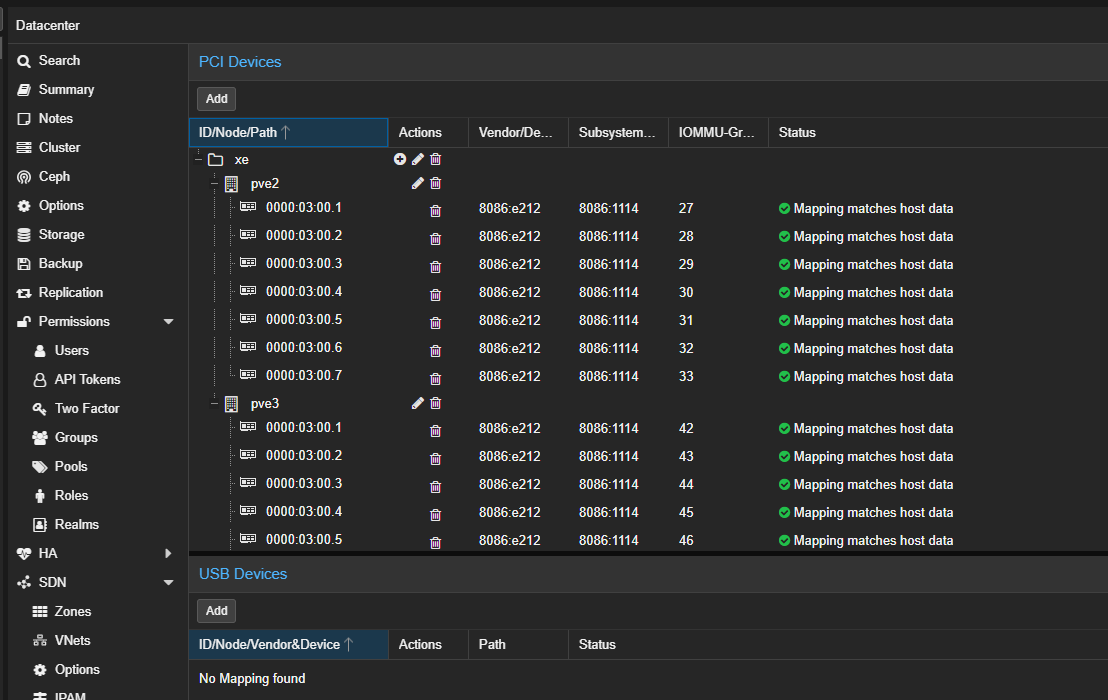Collapse the Permissions section arrow

point(168,322)
